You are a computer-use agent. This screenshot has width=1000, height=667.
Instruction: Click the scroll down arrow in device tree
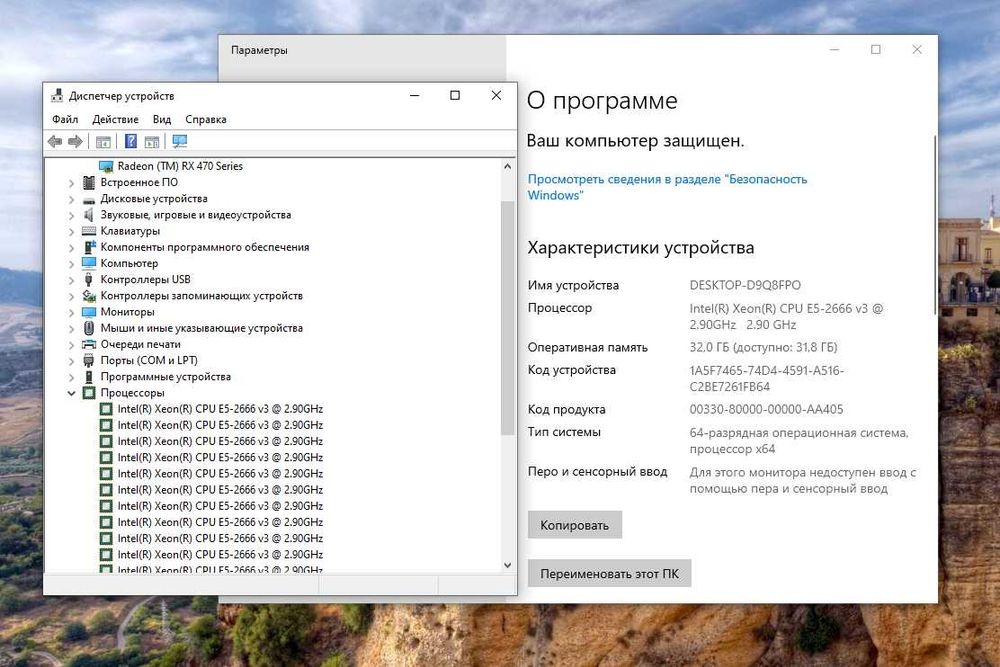[508, 565]
